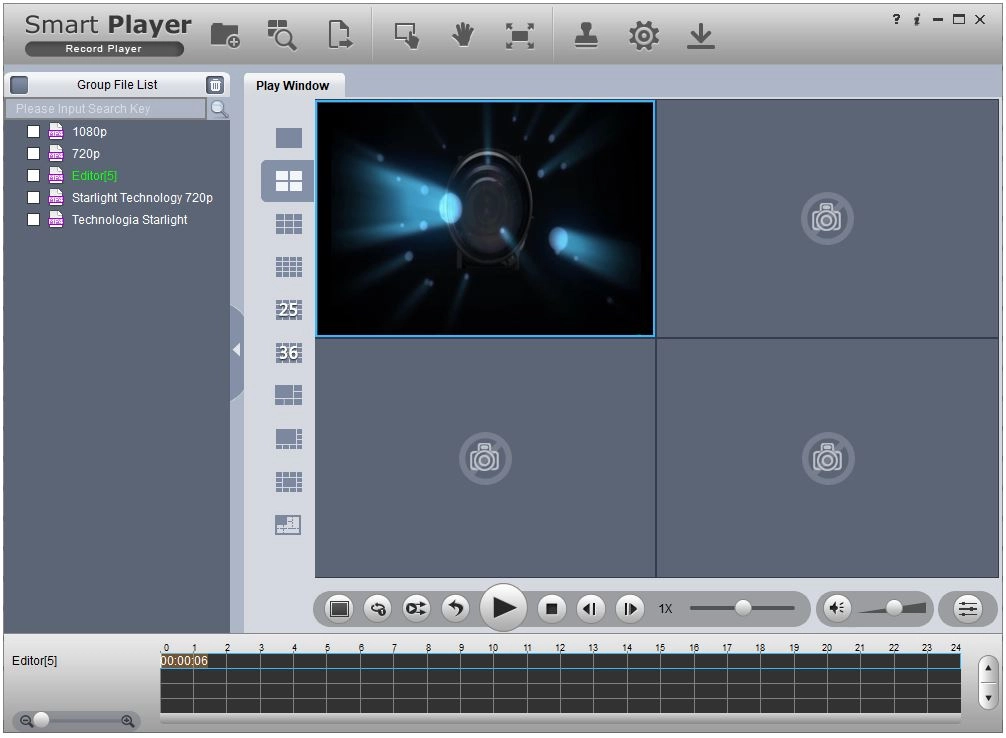This screenshot has width=1006, height=738.
Task: Select the empty bottom-left play window
Action: point(486,458)
